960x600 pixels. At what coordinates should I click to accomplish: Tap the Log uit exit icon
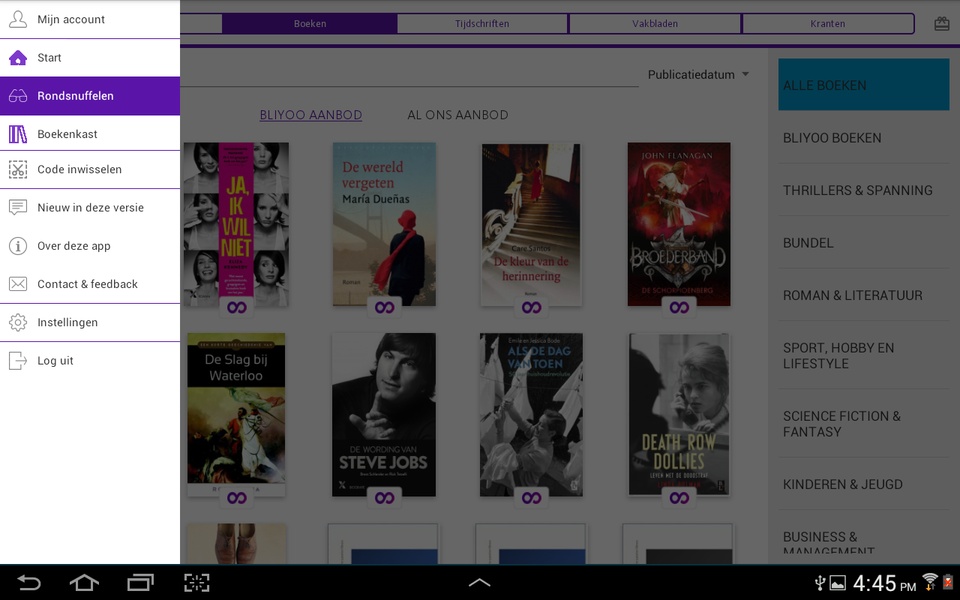point(18,361)
